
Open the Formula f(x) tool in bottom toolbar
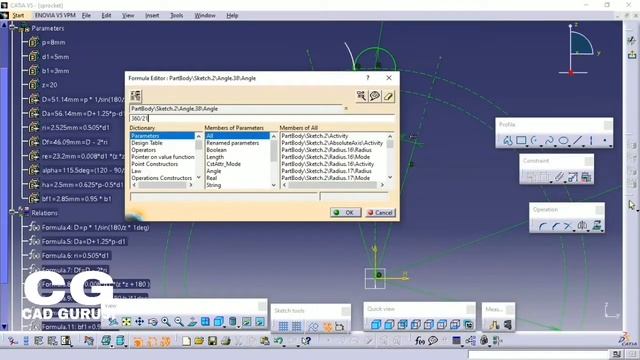coord(419,340)
